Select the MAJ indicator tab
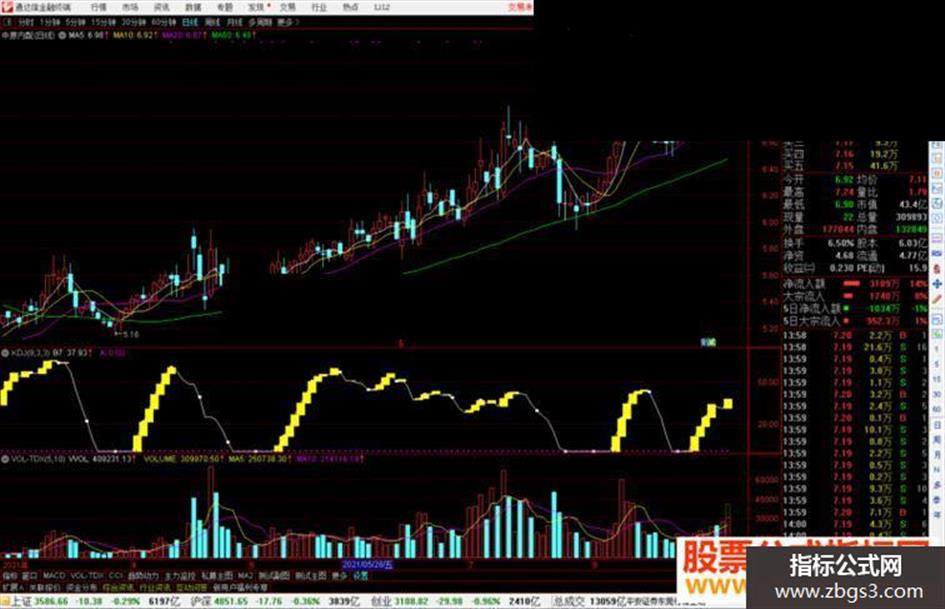 pyautogui.click(x=245, y=576)
